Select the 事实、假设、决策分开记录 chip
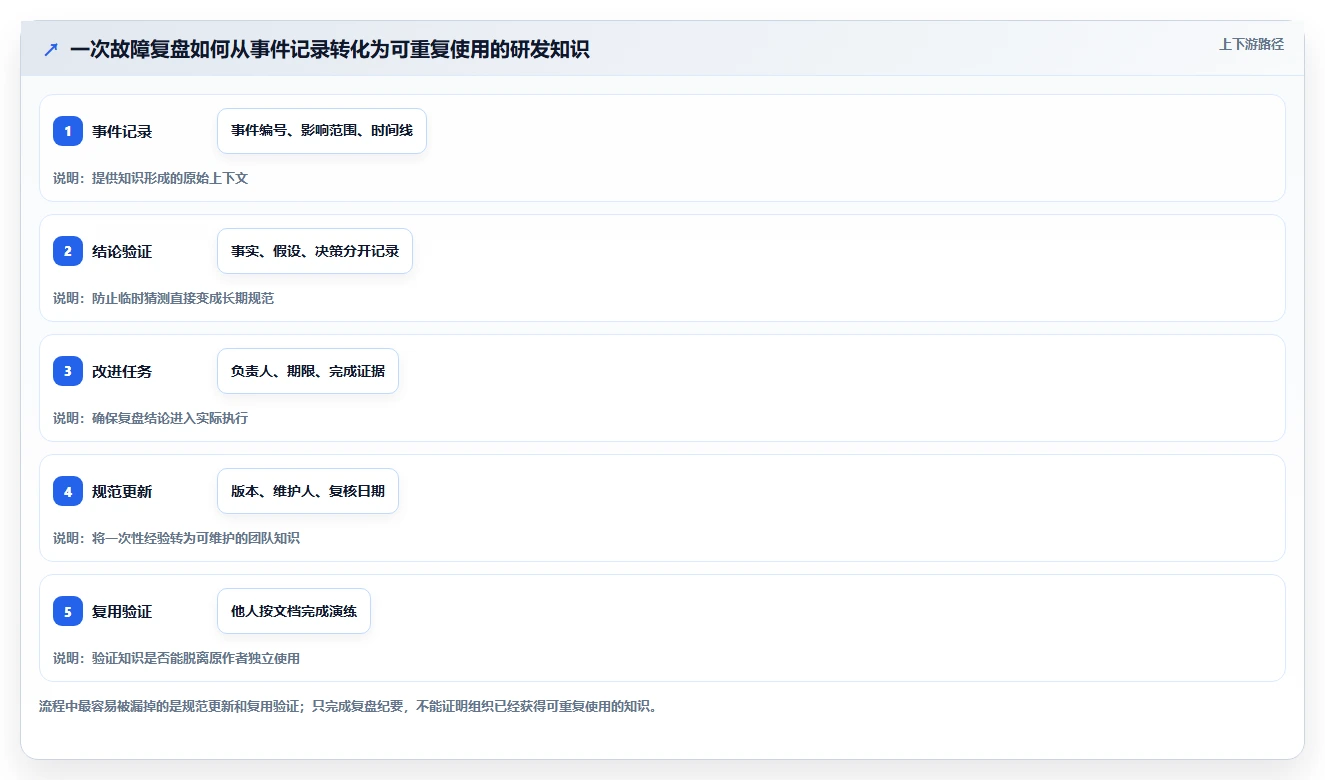This screenshot has width=1325, height=780. click(315, 251)
